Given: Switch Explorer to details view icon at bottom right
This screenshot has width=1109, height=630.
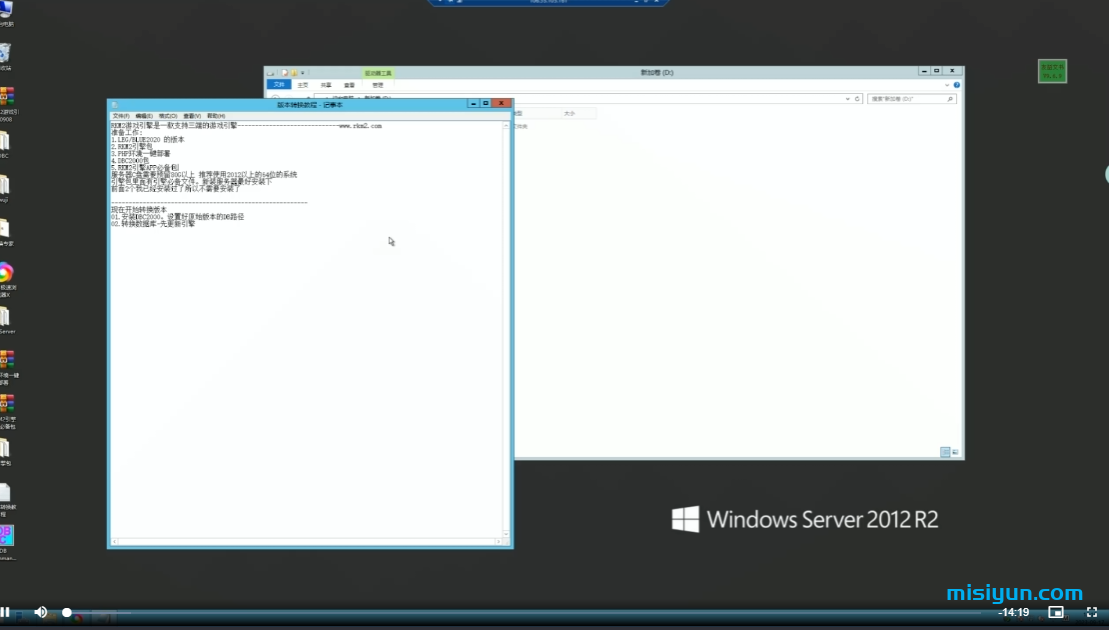Looking at the screenshot, I should click(945, 452).
